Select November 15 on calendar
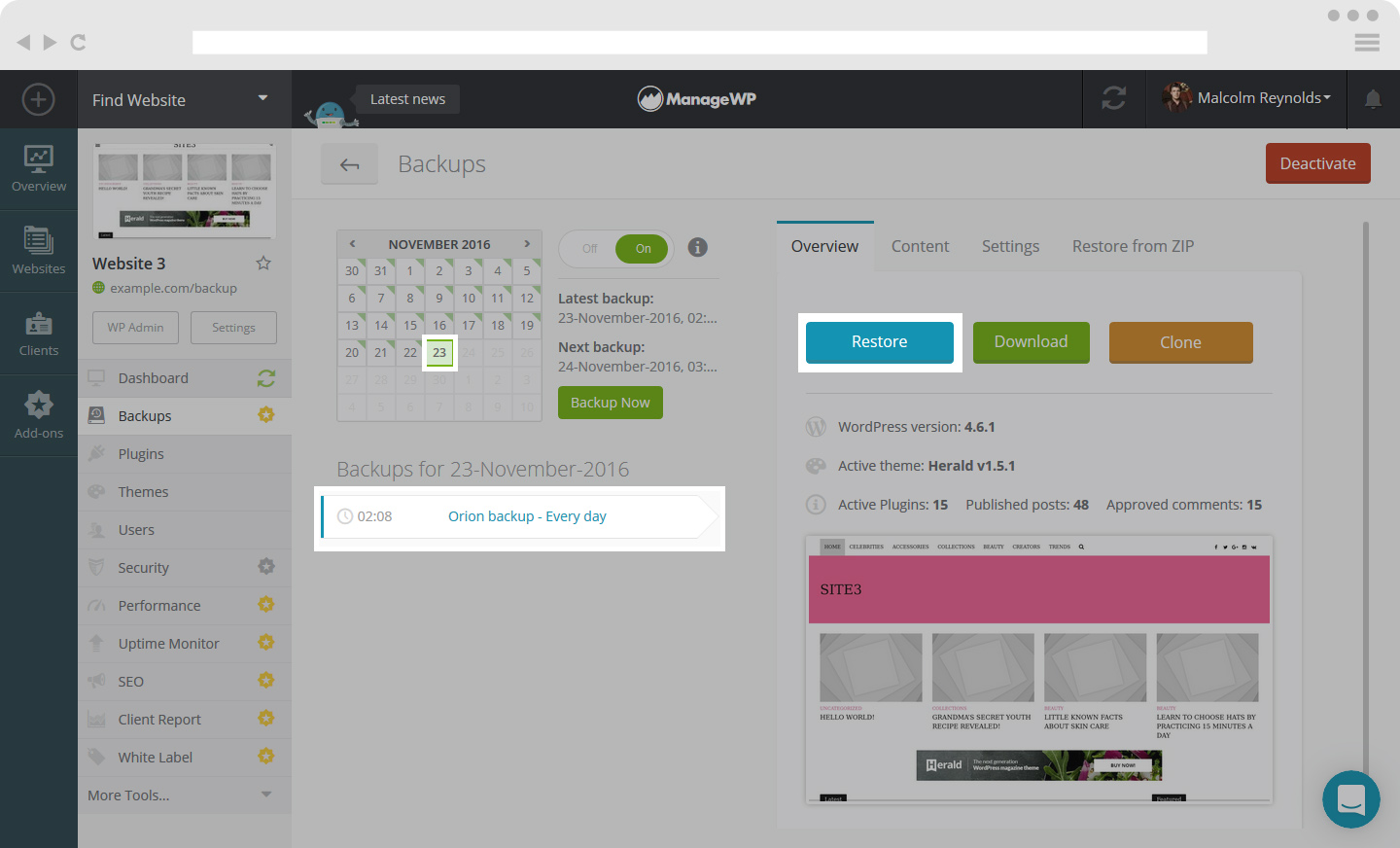Screen dimensions: 1400x848 click(410, 325)
